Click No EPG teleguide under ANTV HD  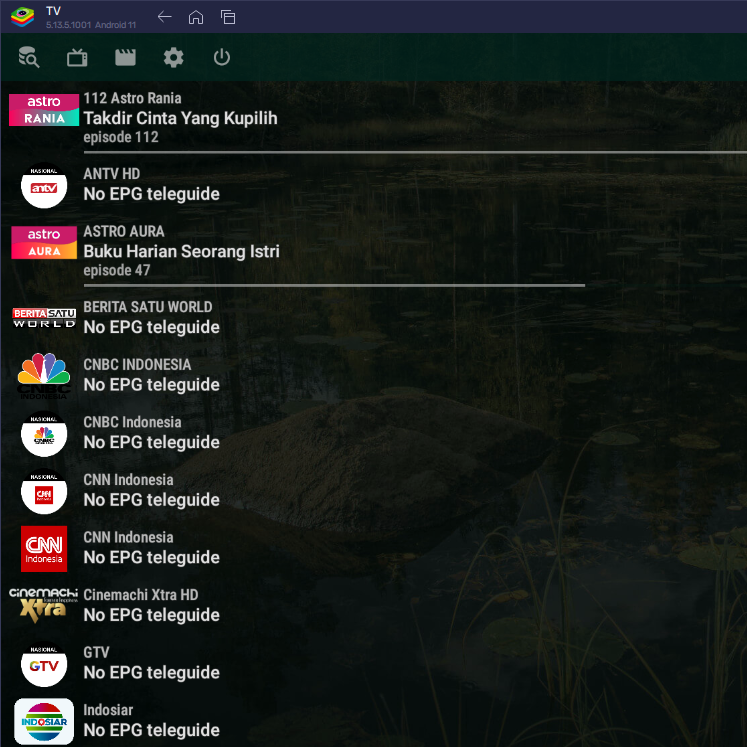tap(151, 194)
